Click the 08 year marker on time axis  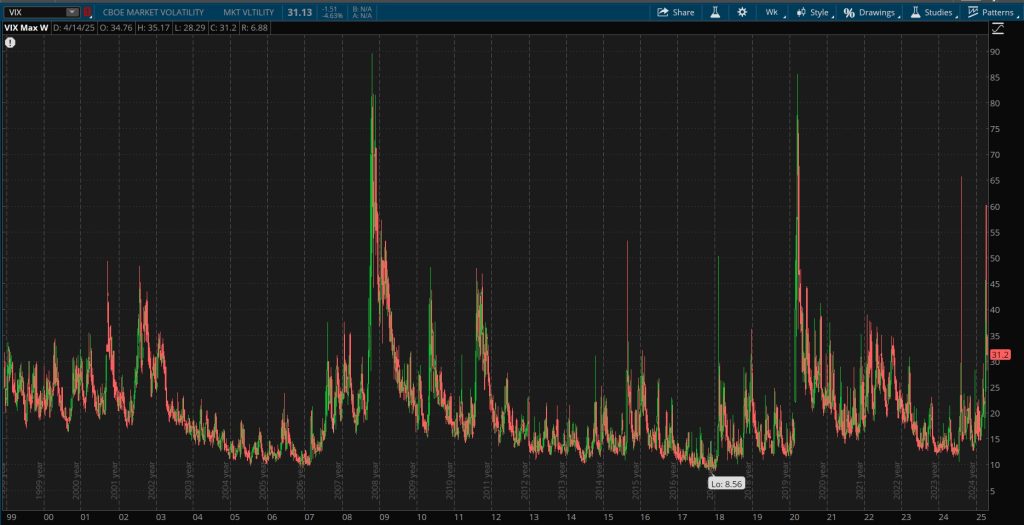[346, 517]
